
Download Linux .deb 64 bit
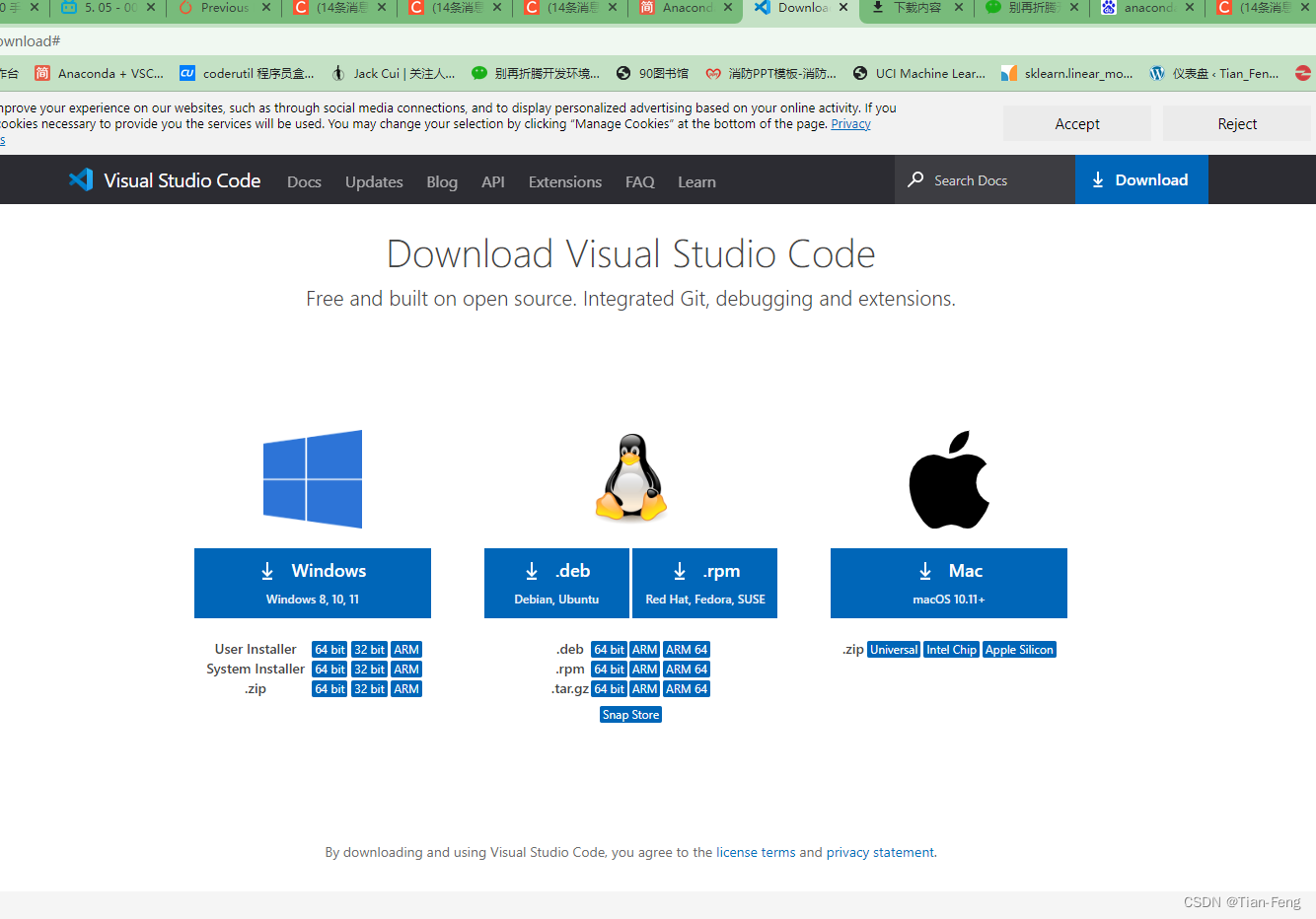click(609, 649)
